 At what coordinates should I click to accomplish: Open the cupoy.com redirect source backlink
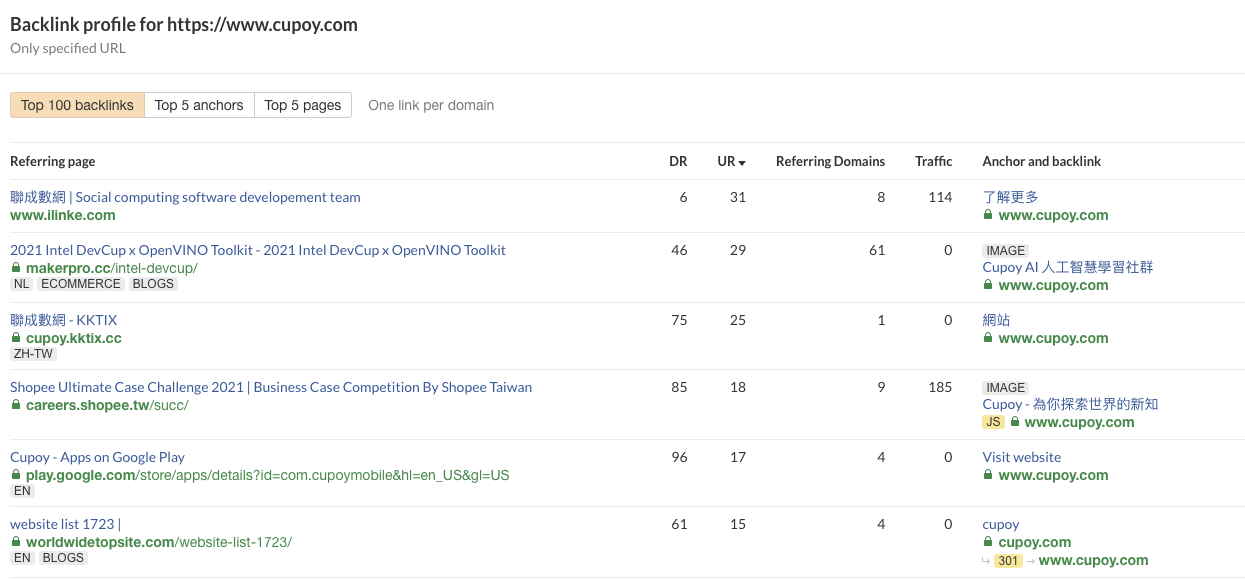click(1035, 542)
